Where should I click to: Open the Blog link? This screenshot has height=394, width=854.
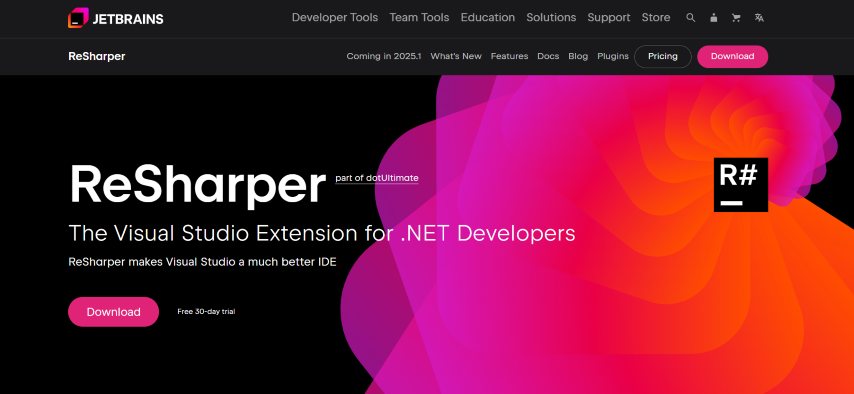click(x=578, y=56)
